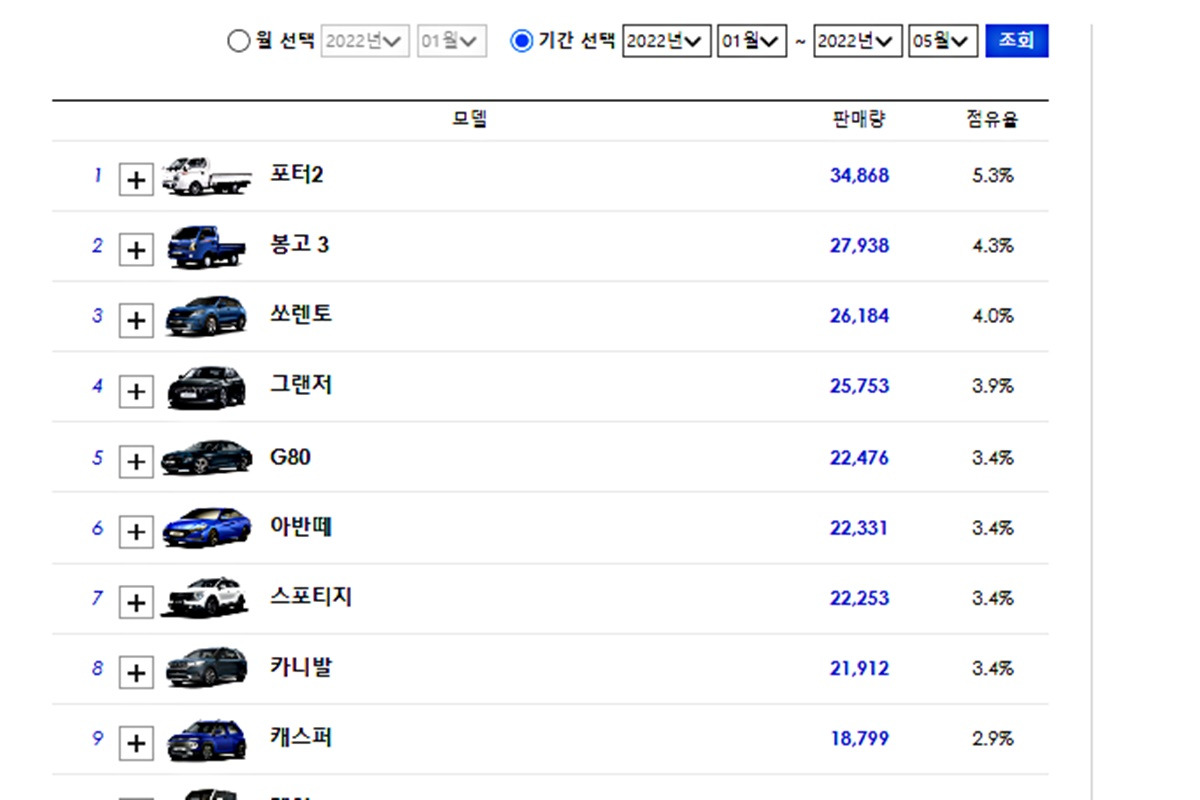This screenshot has width=1200, height=800.
Task: Click the 아반떼 car thumbnail
Action: (206, 528)
